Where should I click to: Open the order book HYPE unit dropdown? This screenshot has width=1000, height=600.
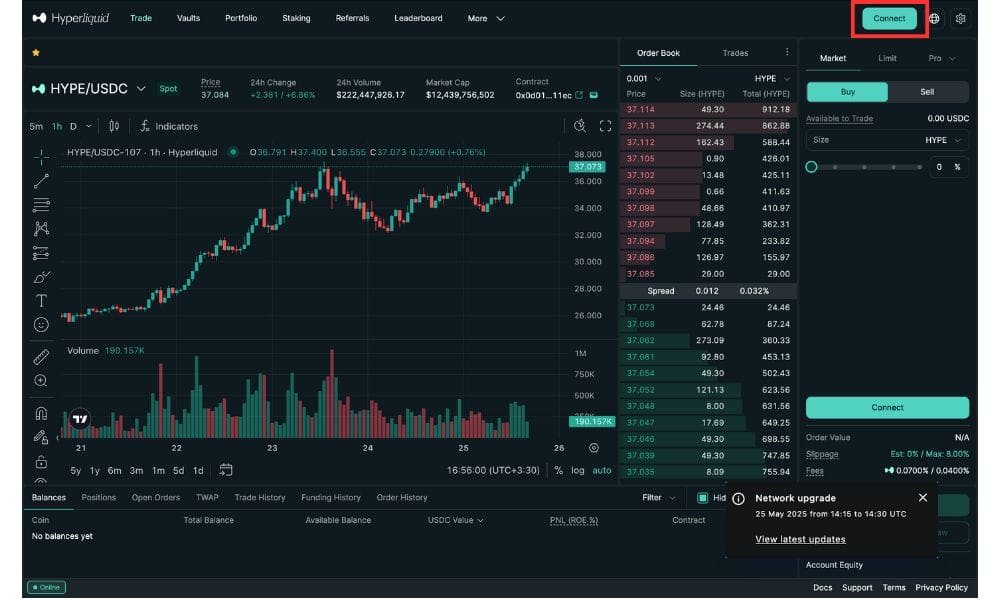(772, 78)
